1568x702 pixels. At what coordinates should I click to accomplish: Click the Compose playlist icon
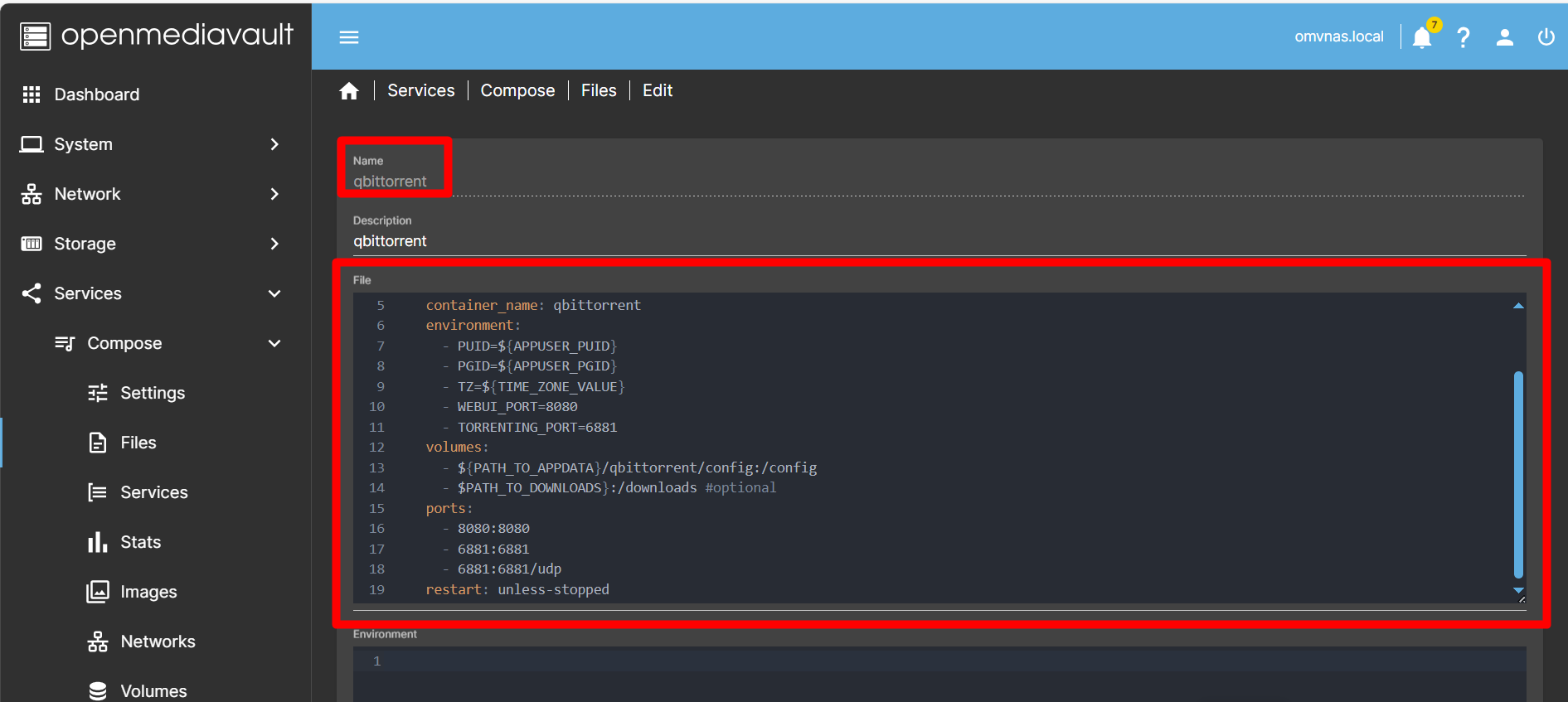(65, 343)
